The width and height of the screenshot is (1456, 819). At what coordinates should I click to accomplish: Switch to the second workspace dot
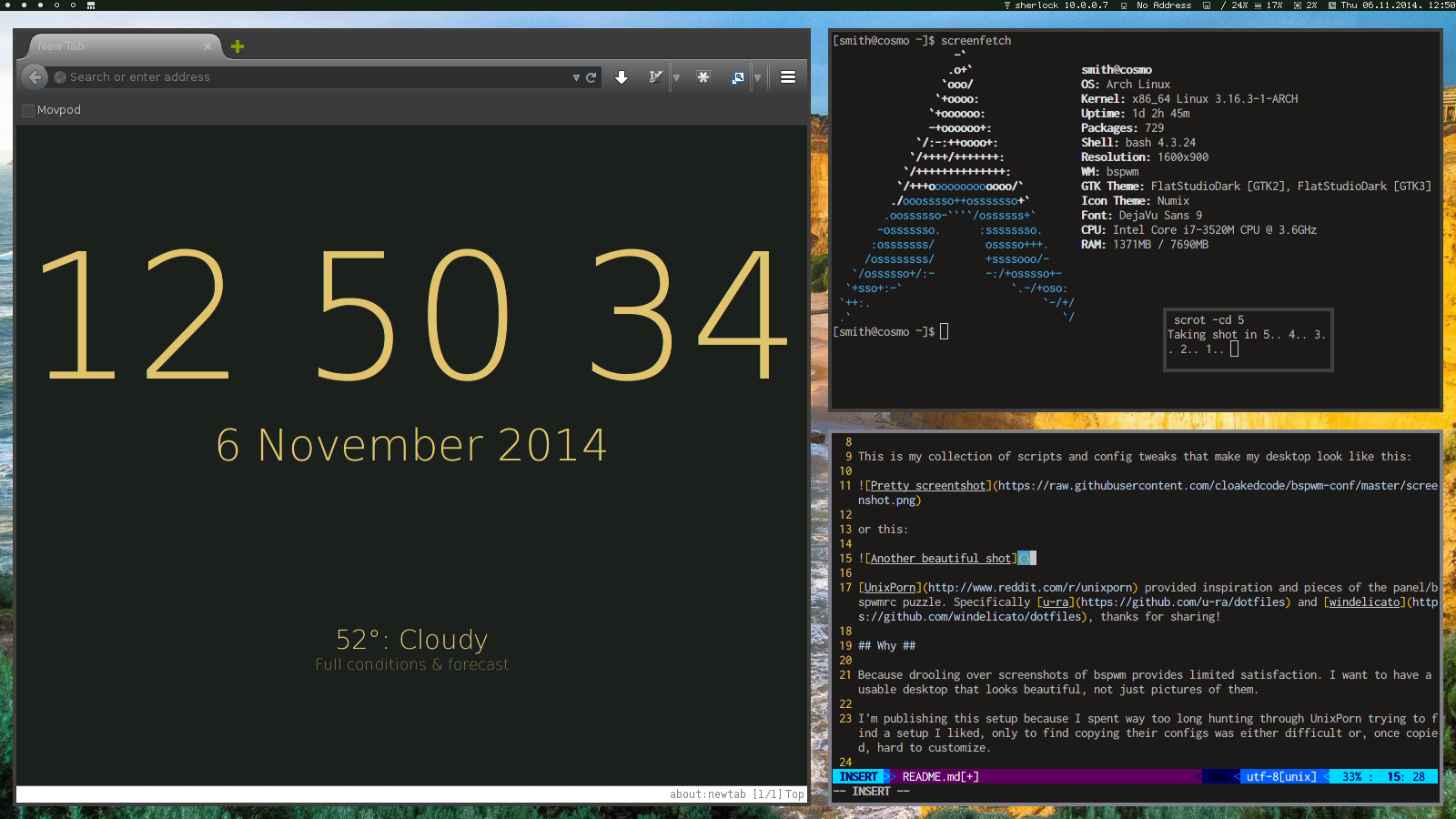(x=24, y=5)
